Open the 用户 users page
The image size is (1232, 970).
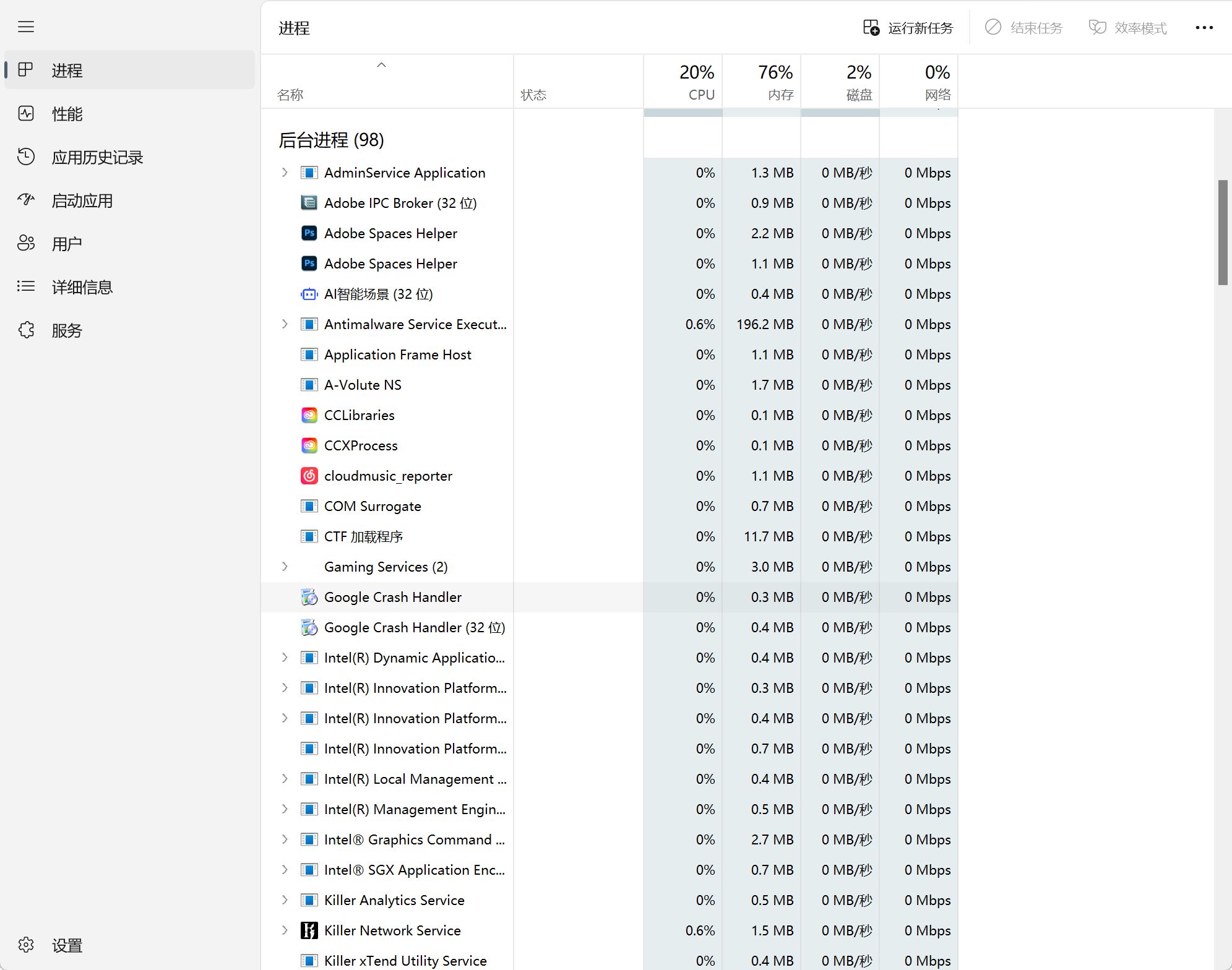pyautogui.click(x=129, y=244)
